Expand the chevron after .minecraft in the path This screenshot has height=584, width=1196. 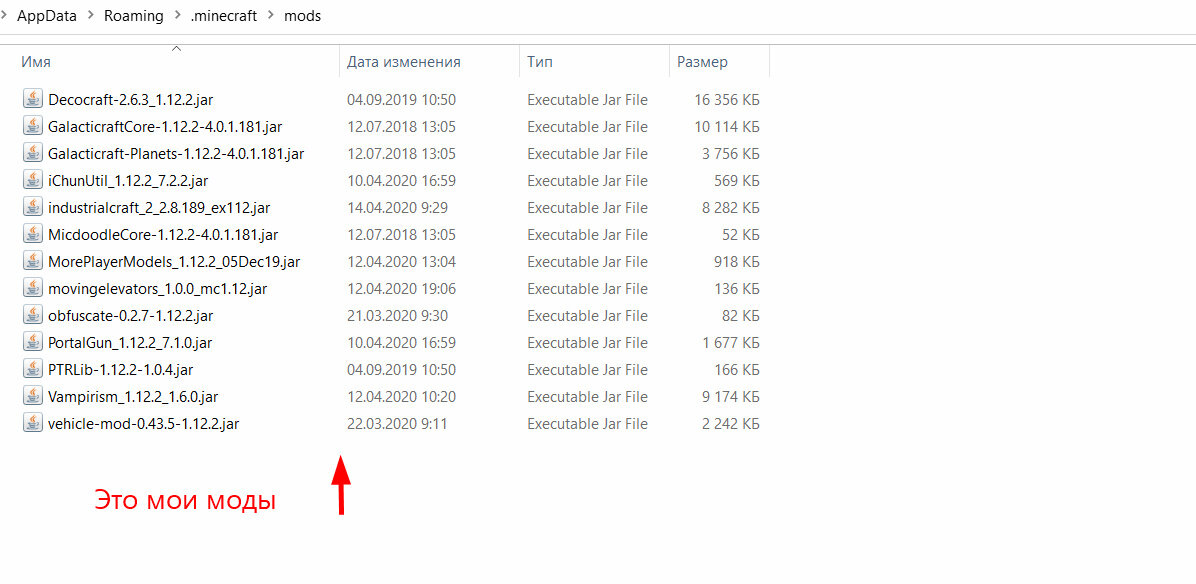click(271, 16)
